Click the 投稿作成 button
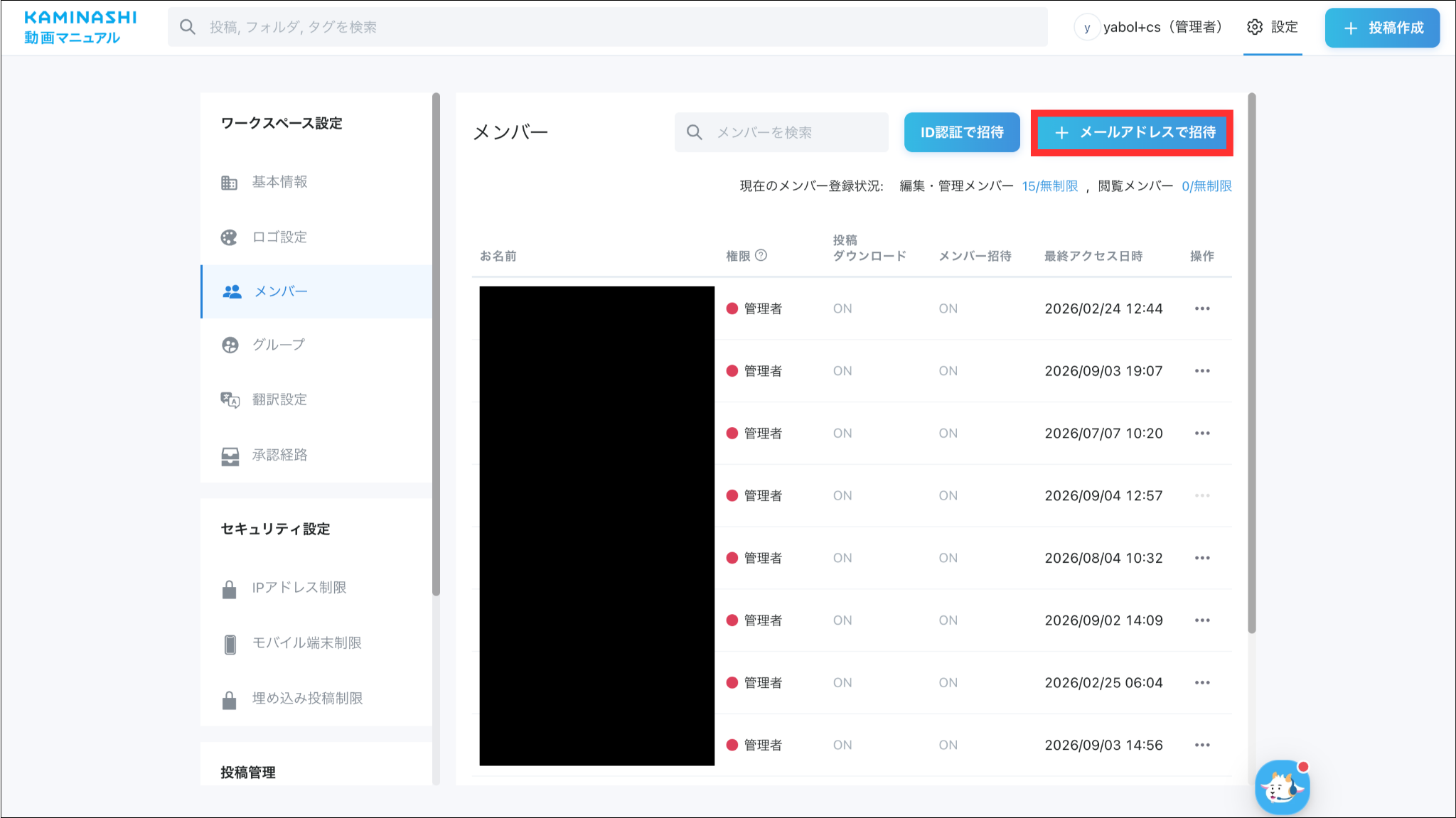 point(1382,28)
